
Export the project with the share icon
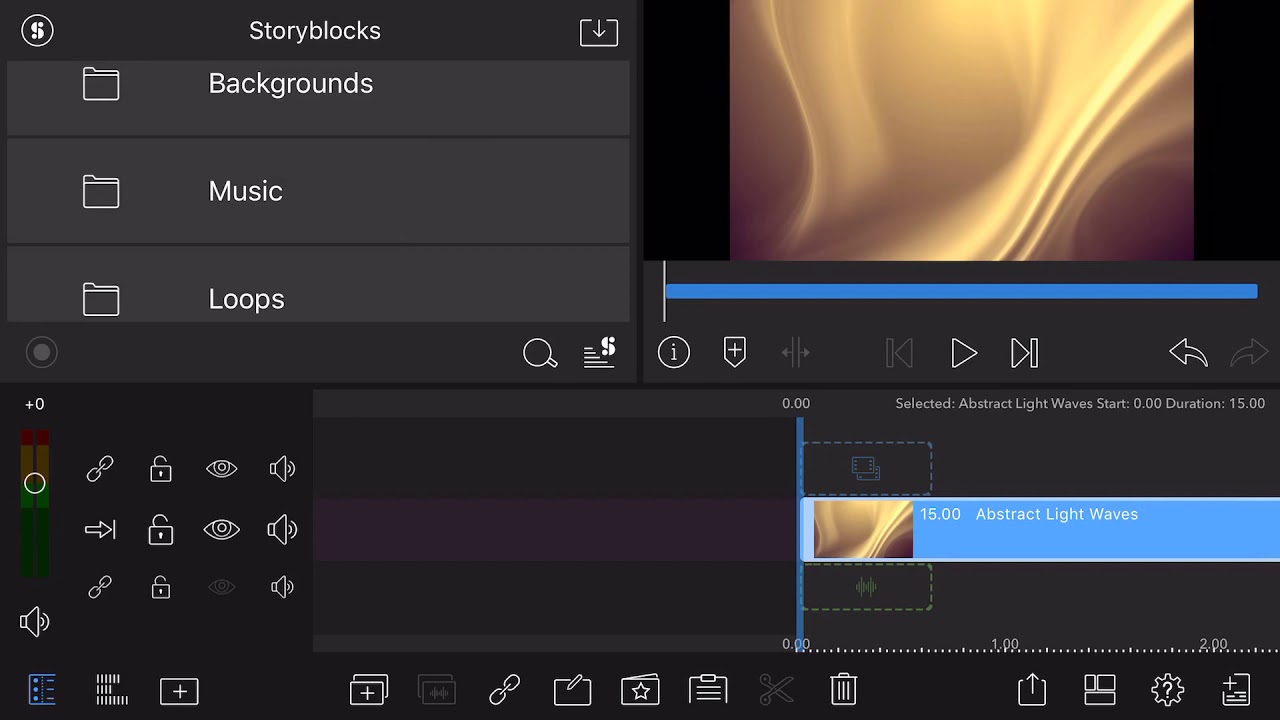tap(1032, 689)
